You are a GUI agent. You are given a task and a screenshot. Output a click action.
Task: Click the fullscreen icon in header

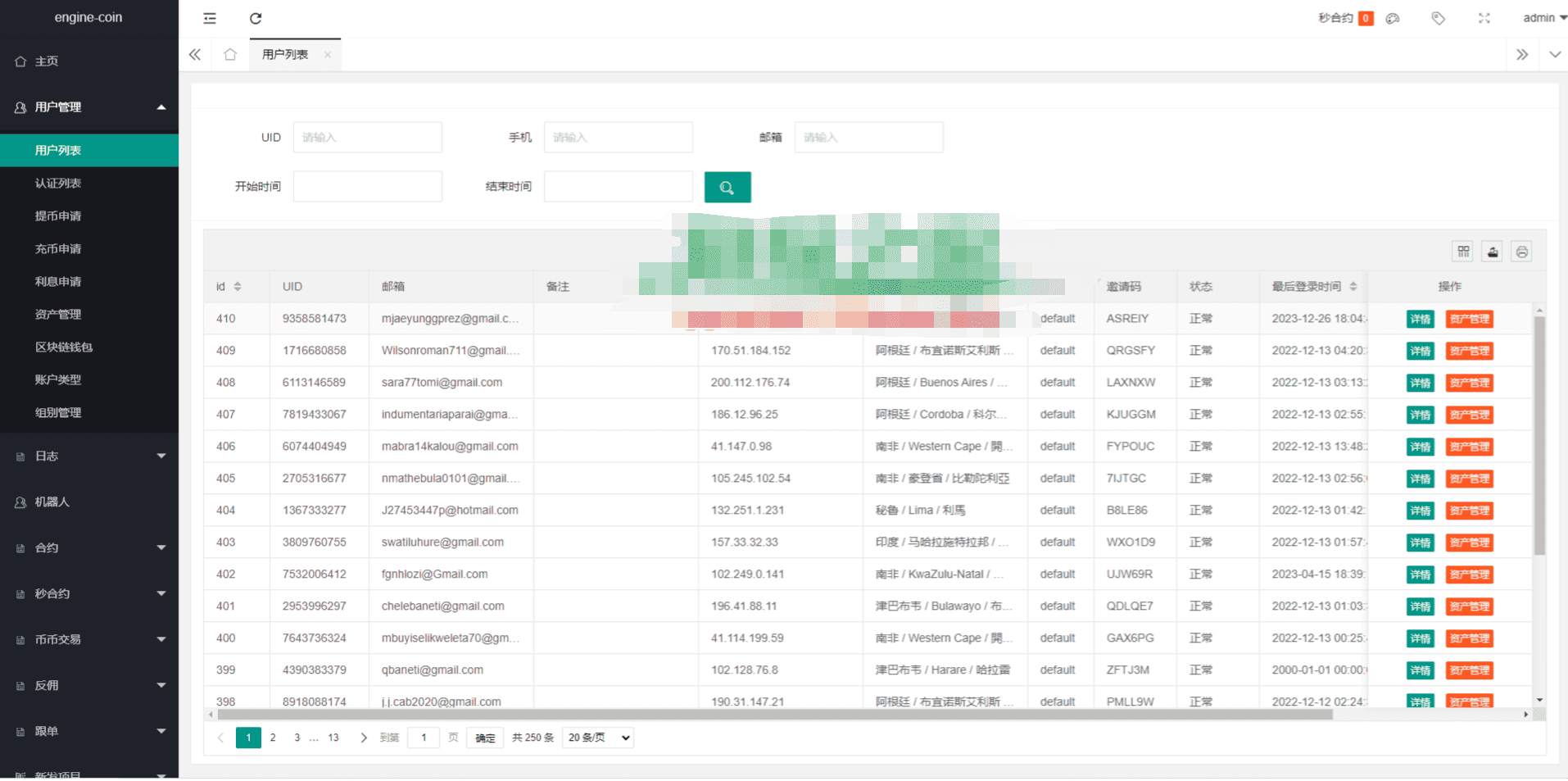(1484, 18)
